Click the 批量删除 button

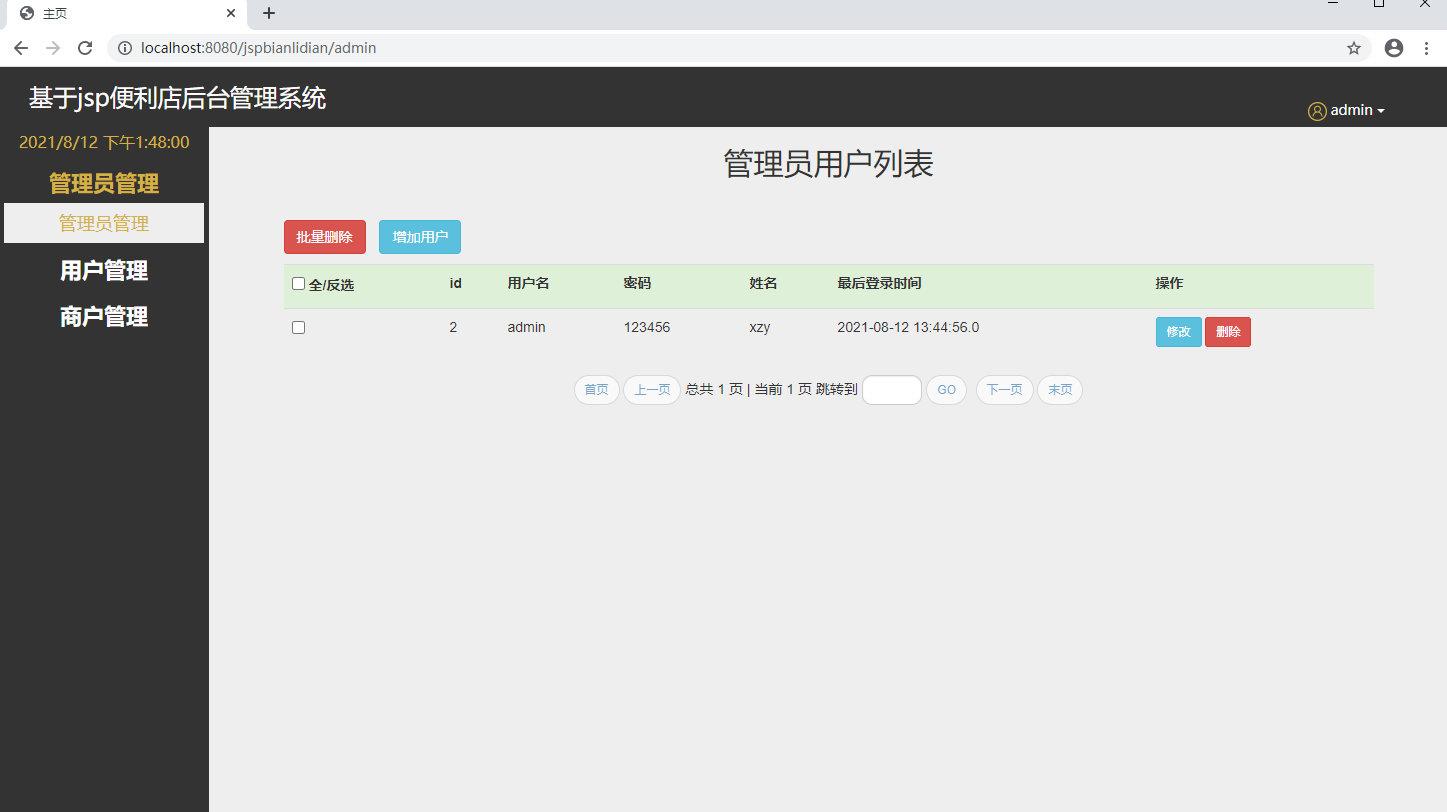coord(324,237)
